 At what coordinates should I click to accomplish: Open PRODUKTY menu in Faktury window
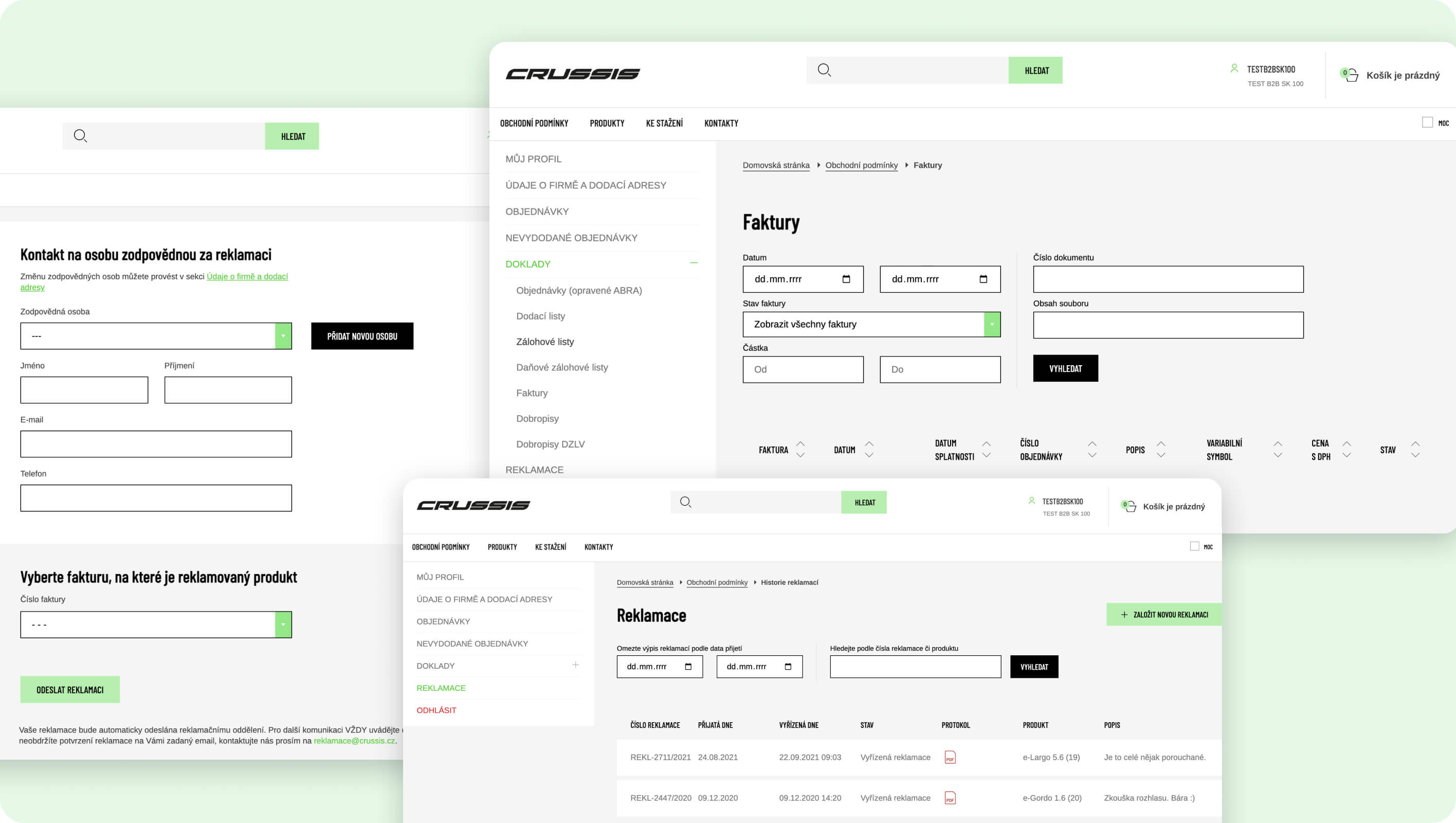point(607,123)
